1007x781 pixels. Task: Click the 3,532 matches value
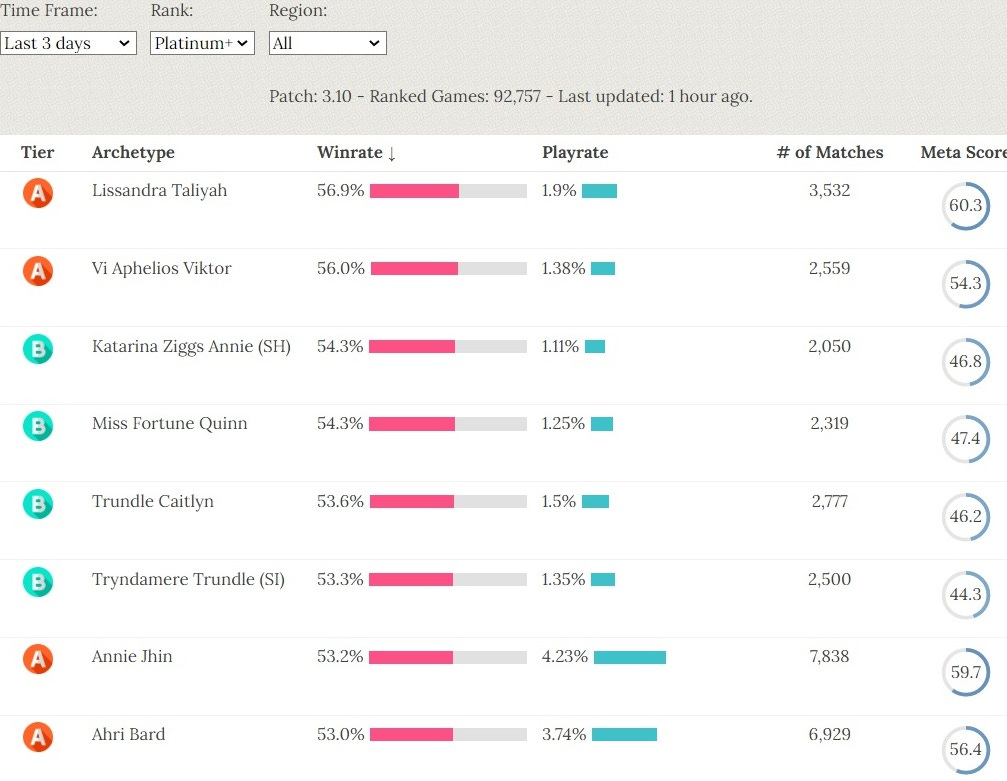[x=829, y=190]
